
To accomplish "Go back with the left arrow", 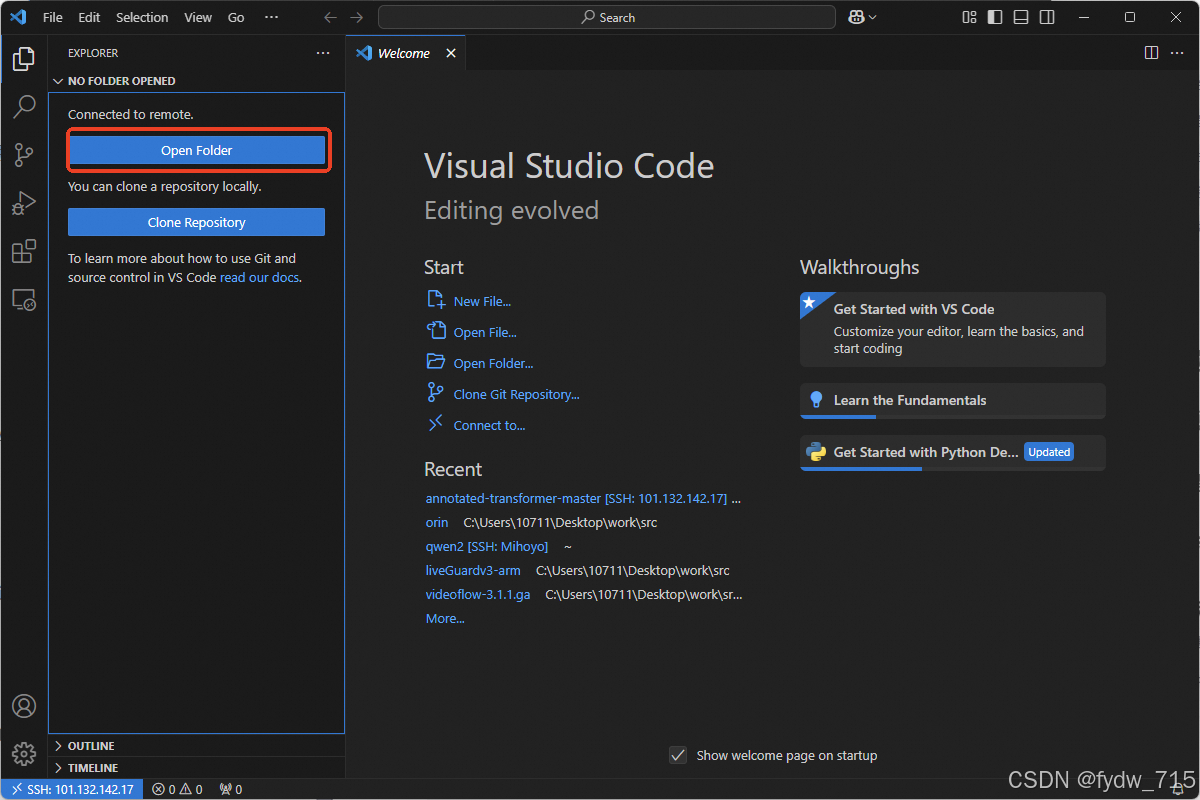I will tap(331, 17).
